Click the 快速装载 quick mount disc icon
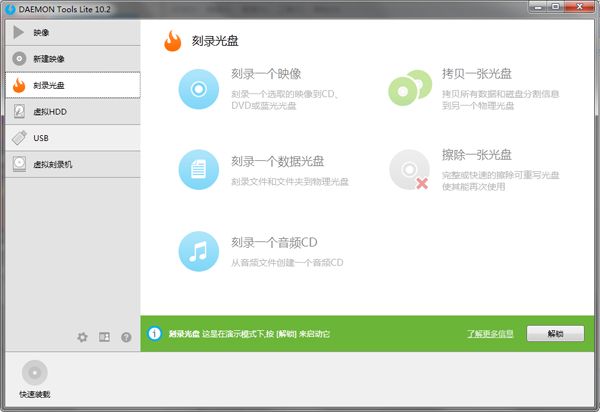 tap(35, 372)
